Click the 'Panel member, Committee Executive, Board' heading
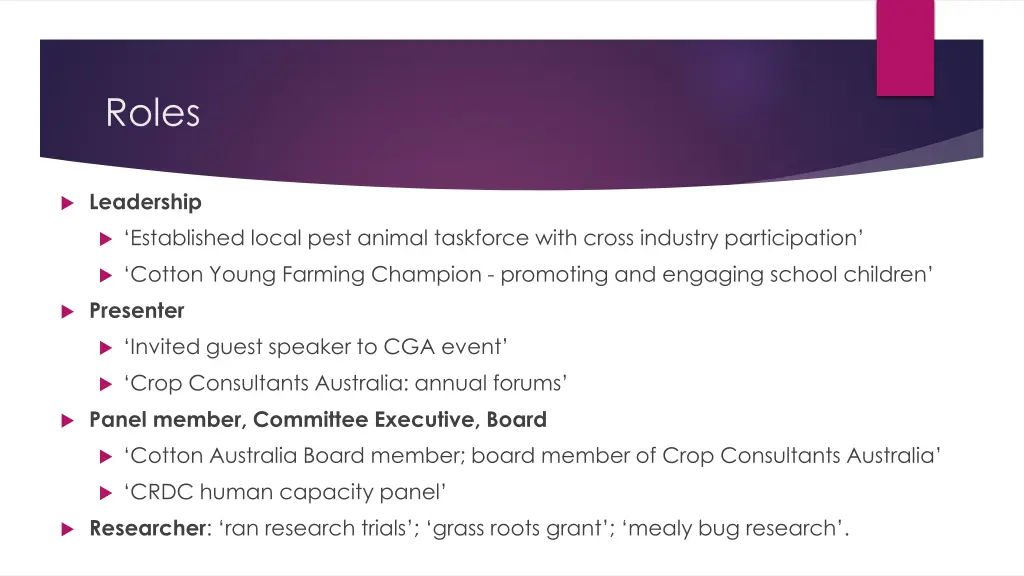The height and width of the screenshot is (576, 1024). coord(318,419)
